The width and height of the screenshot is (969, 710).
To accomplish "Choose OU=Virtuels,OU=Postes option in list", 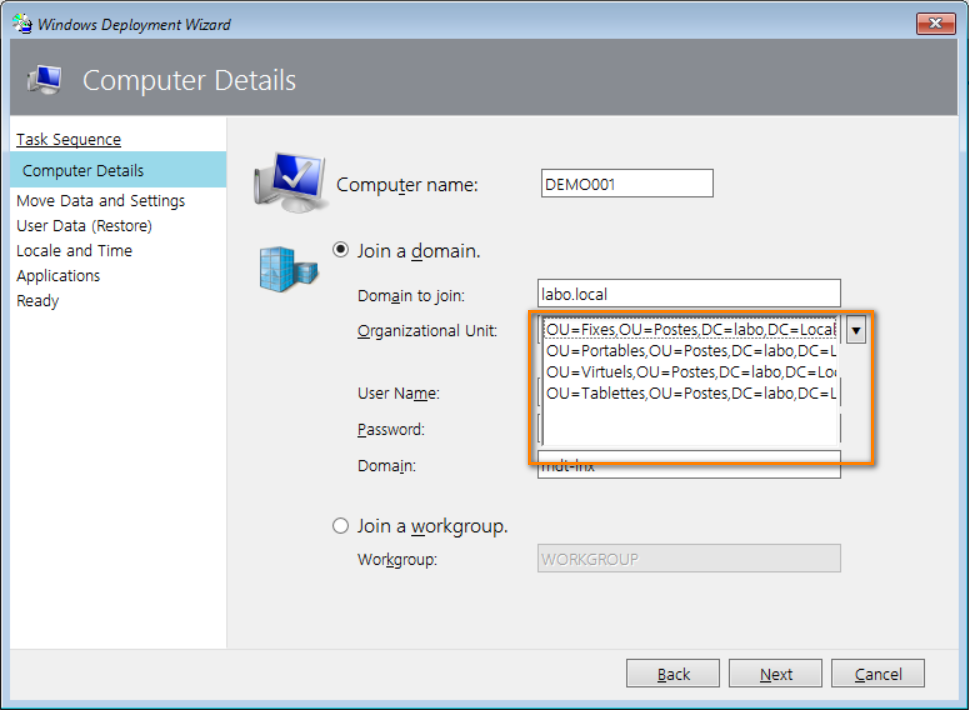I will tap(690, 372).
